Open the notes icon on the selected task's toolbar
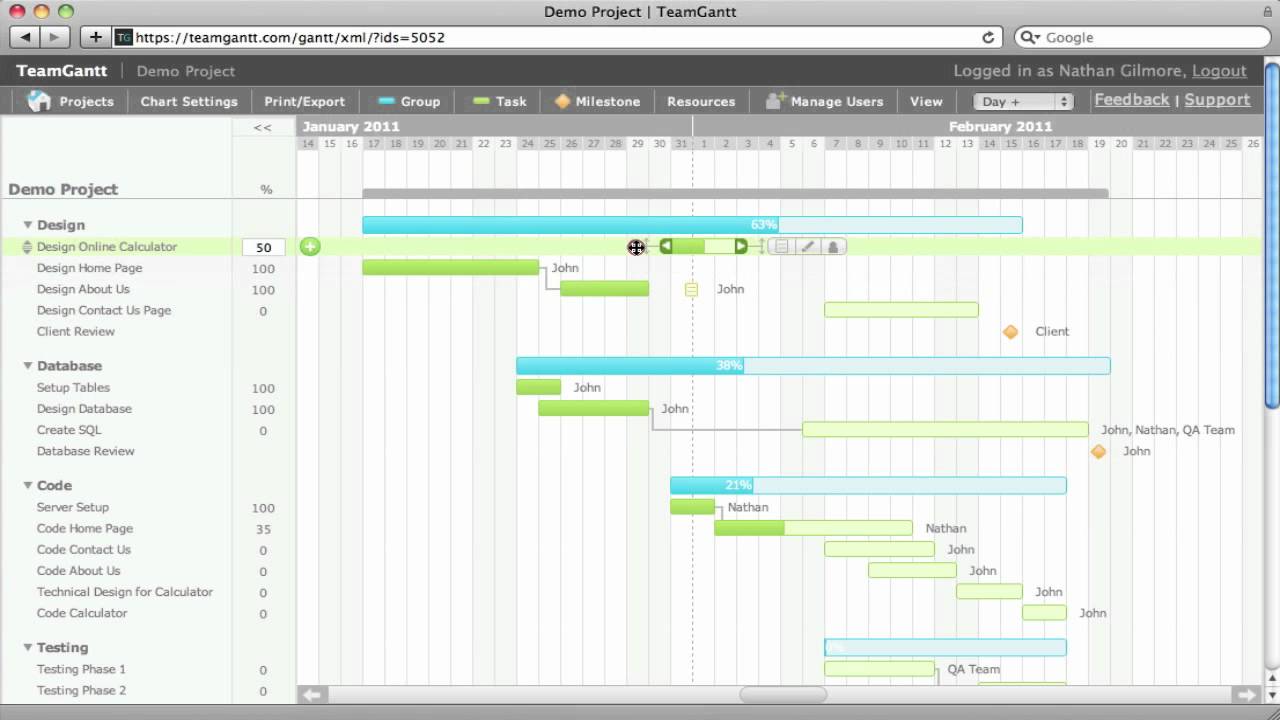1280x720 pixels. pyautogui.click(x=782, y=246)
